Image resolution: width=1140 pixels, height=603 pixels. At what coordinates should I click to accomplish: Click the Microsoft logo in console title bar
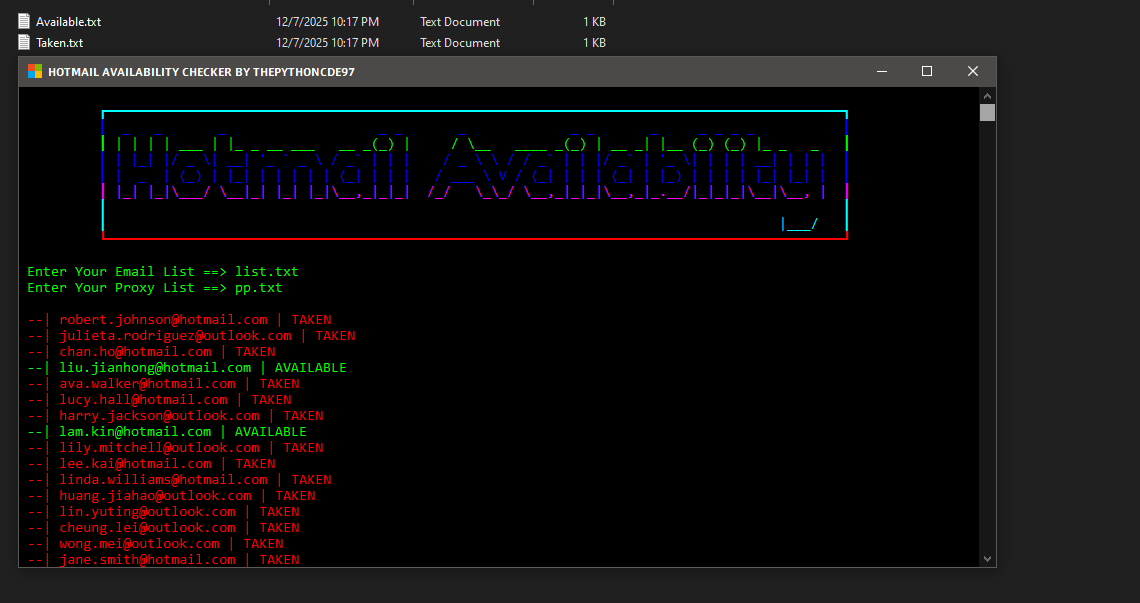click(35, 71)
